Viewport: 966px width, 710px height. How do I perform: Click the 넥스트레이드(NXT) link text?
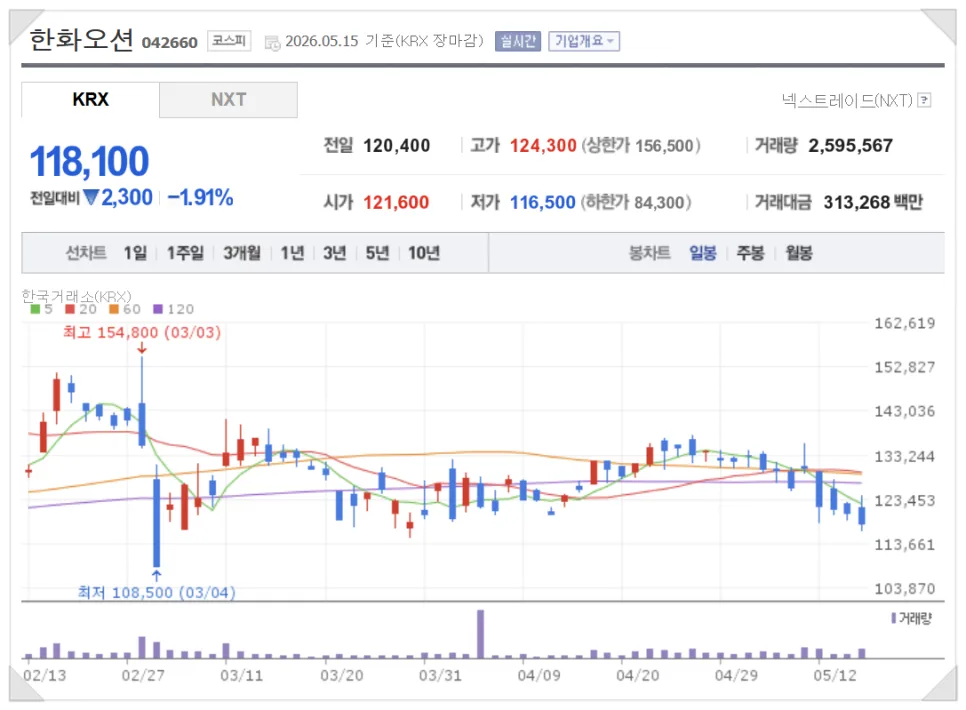[x=847, y=100]
